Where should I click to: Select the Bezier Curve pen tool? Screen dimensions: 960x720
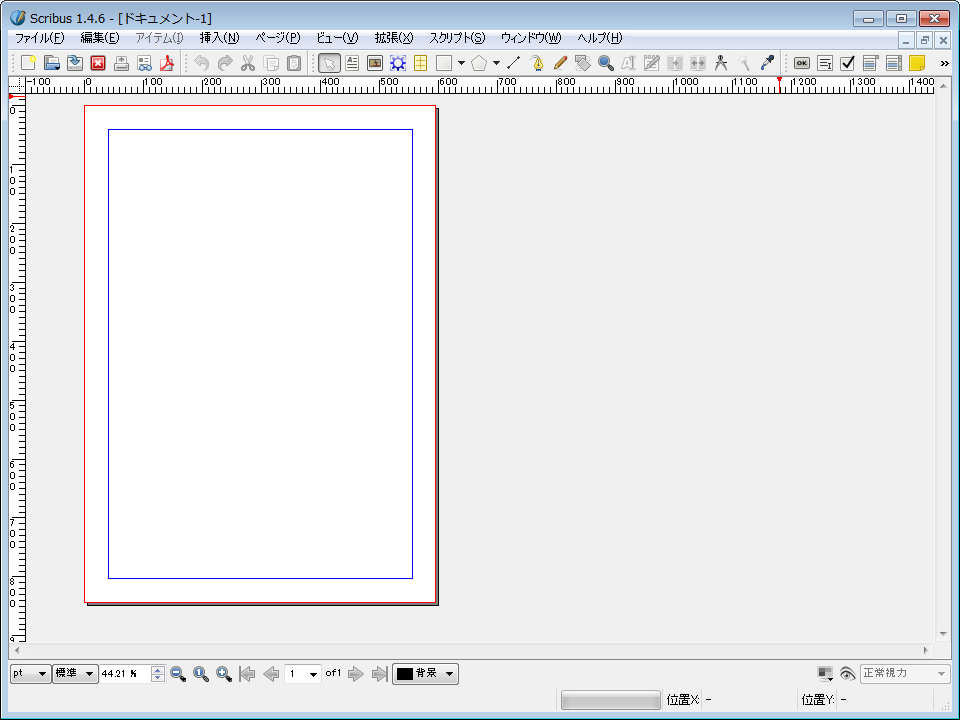537,63
